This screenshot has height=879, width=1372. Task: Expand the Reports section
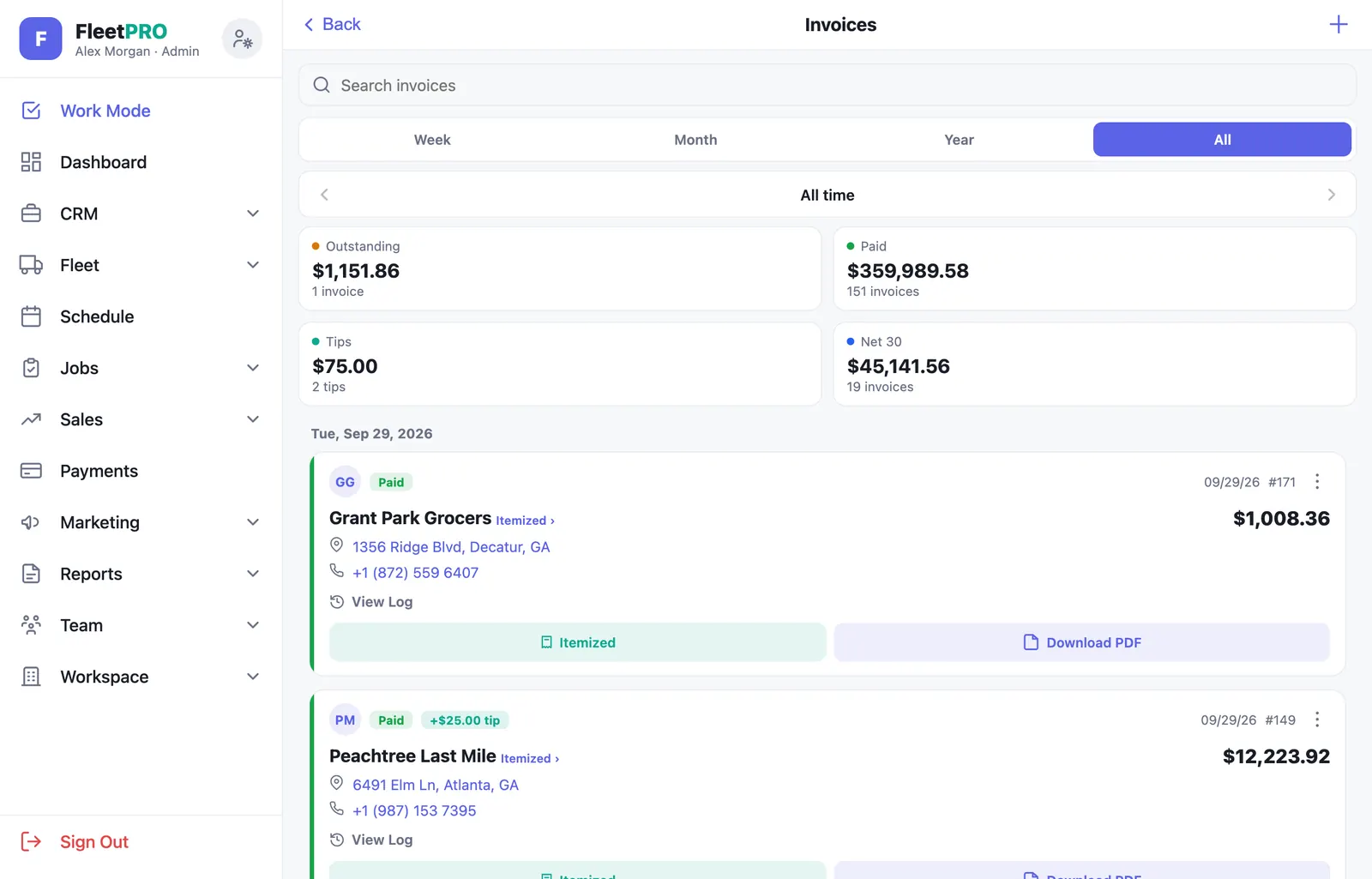tap(253, 574)
